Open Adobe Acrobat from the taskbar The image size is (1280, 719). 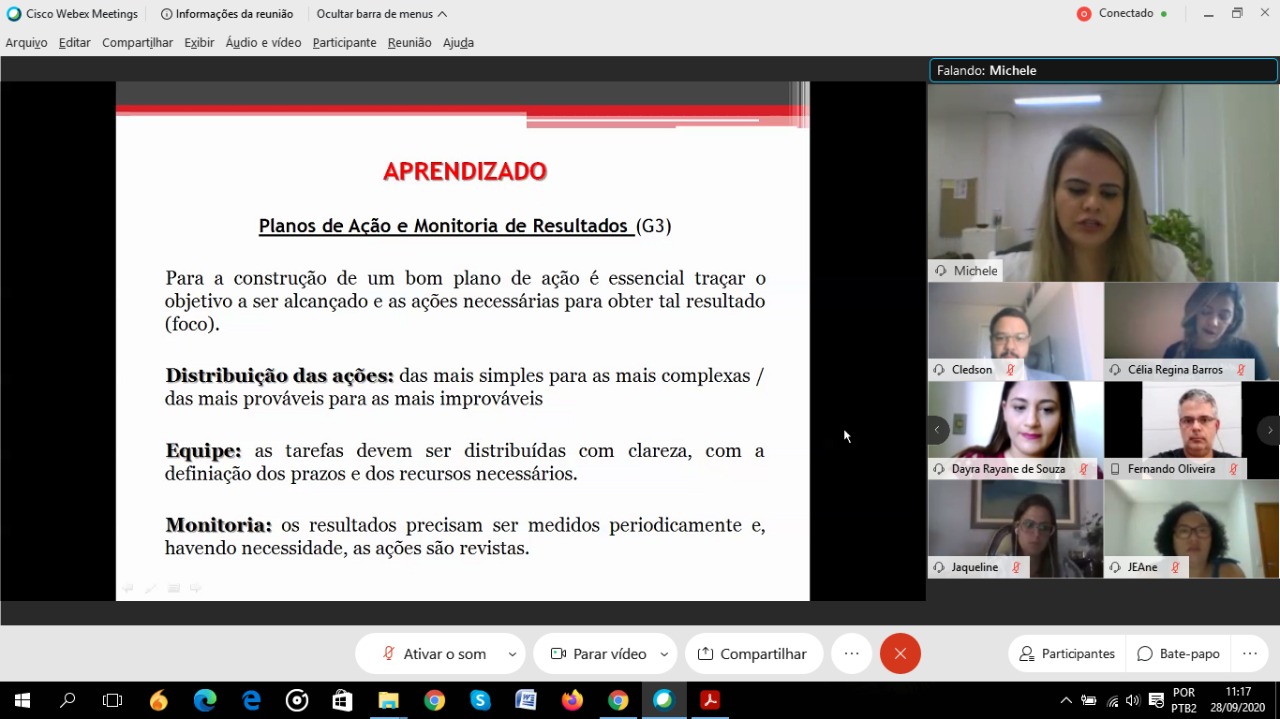coord(710,700)
